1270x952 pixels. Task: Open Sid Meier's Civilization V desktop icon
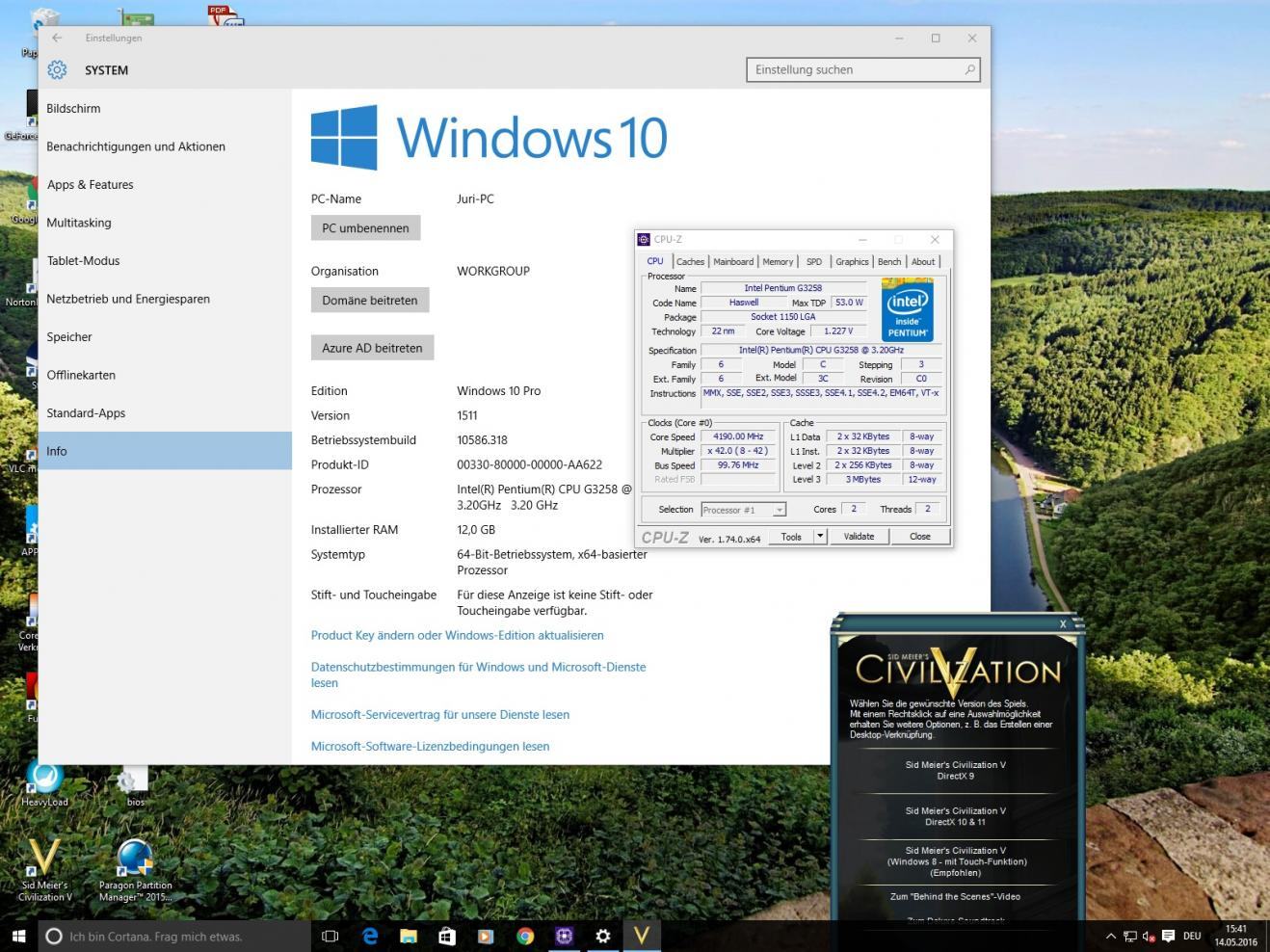44,870
